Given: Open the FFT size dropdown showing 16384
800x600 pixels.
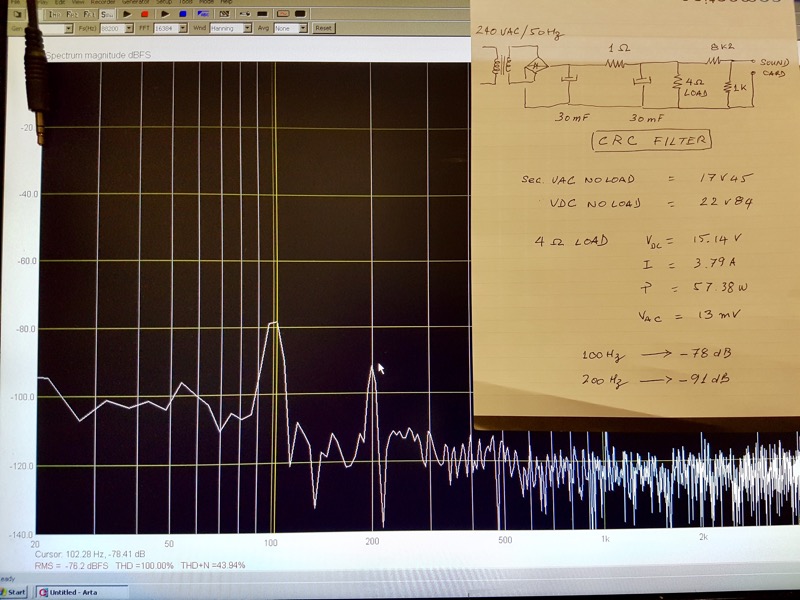Looking at the screenshot, I should click(183, 29).
